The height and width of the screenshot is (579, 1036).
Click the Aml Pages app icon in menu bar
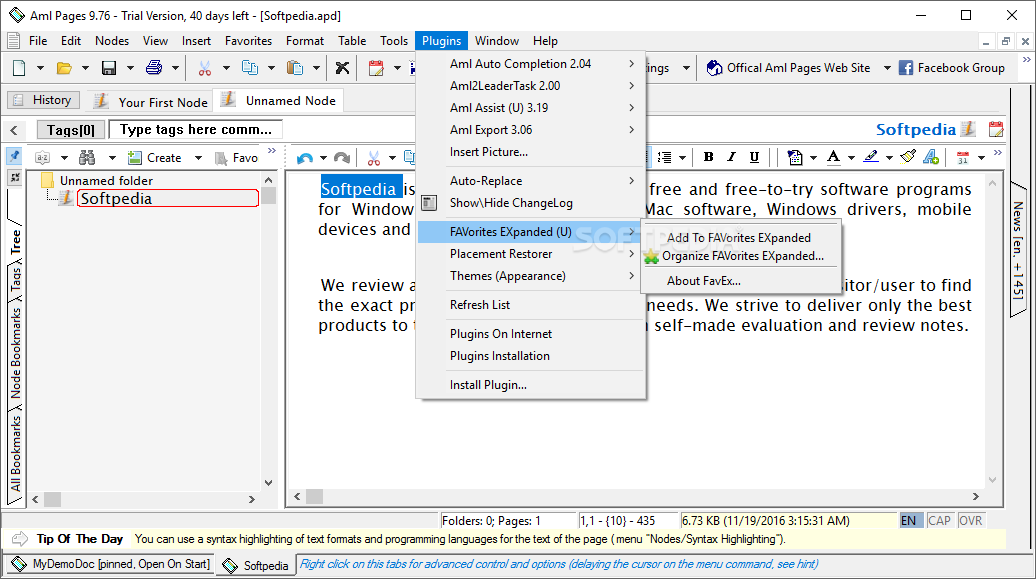tap(13, 41)
